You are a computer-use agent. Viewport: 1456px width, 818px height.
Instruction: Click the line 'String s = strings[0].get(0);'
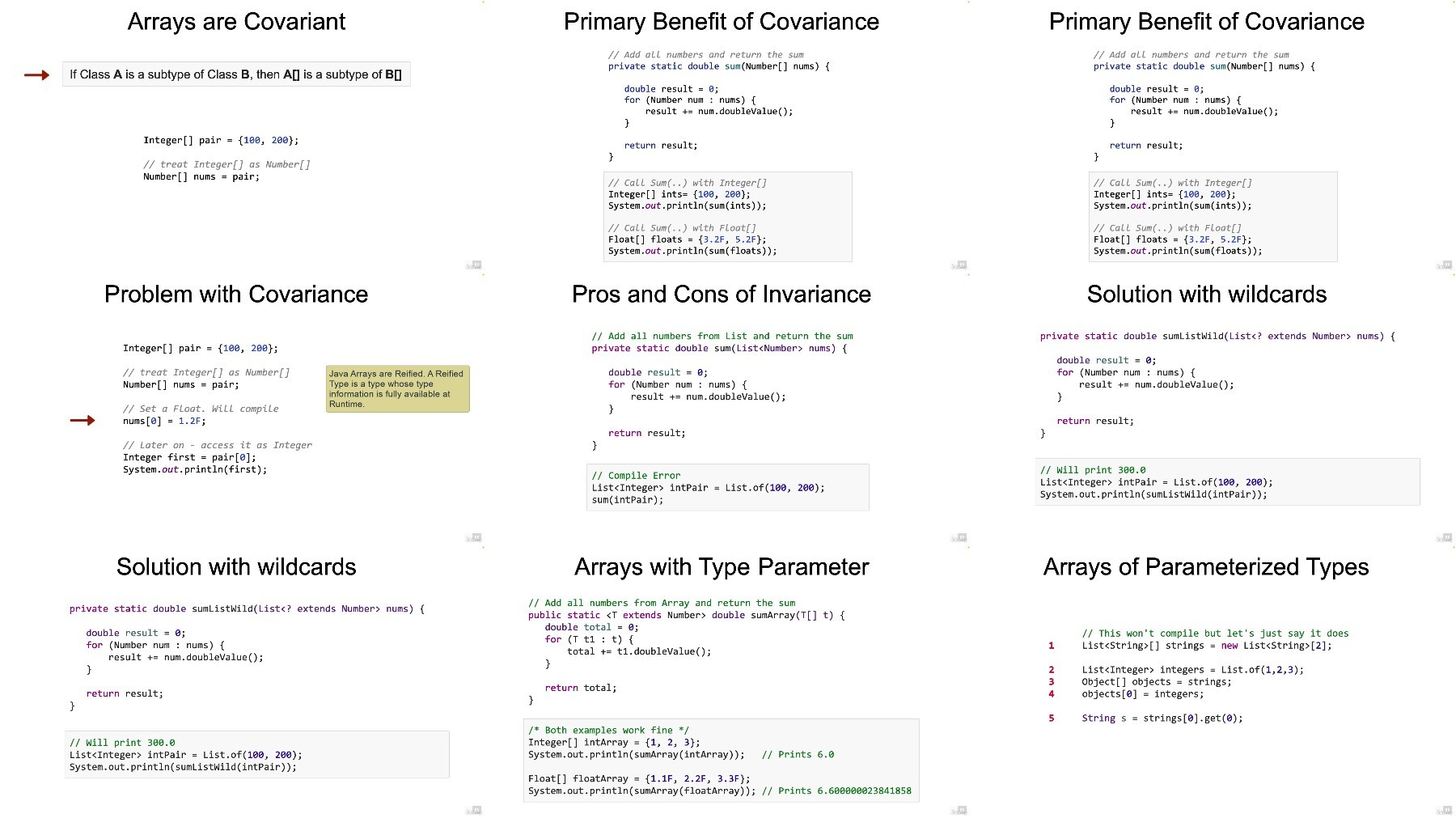[x=1162, y=718]
